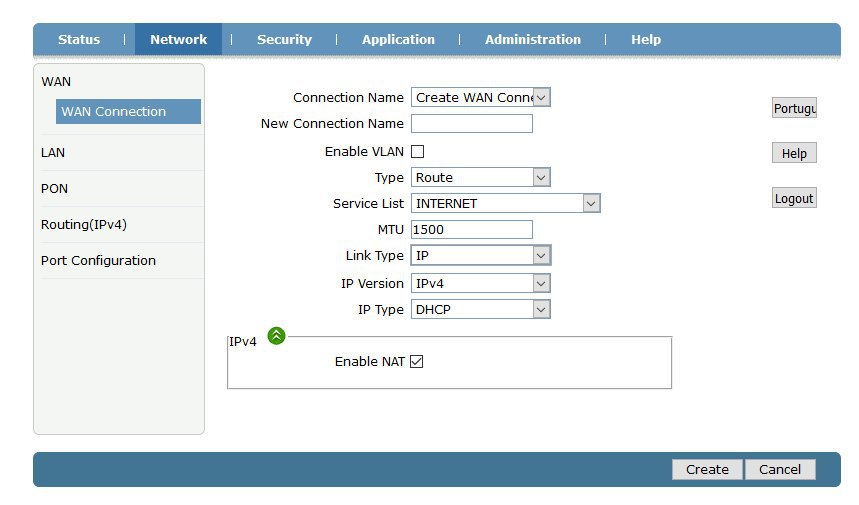This screenshot has width=859, height=505.
Task: Open the Application tab
Action: 398,39
